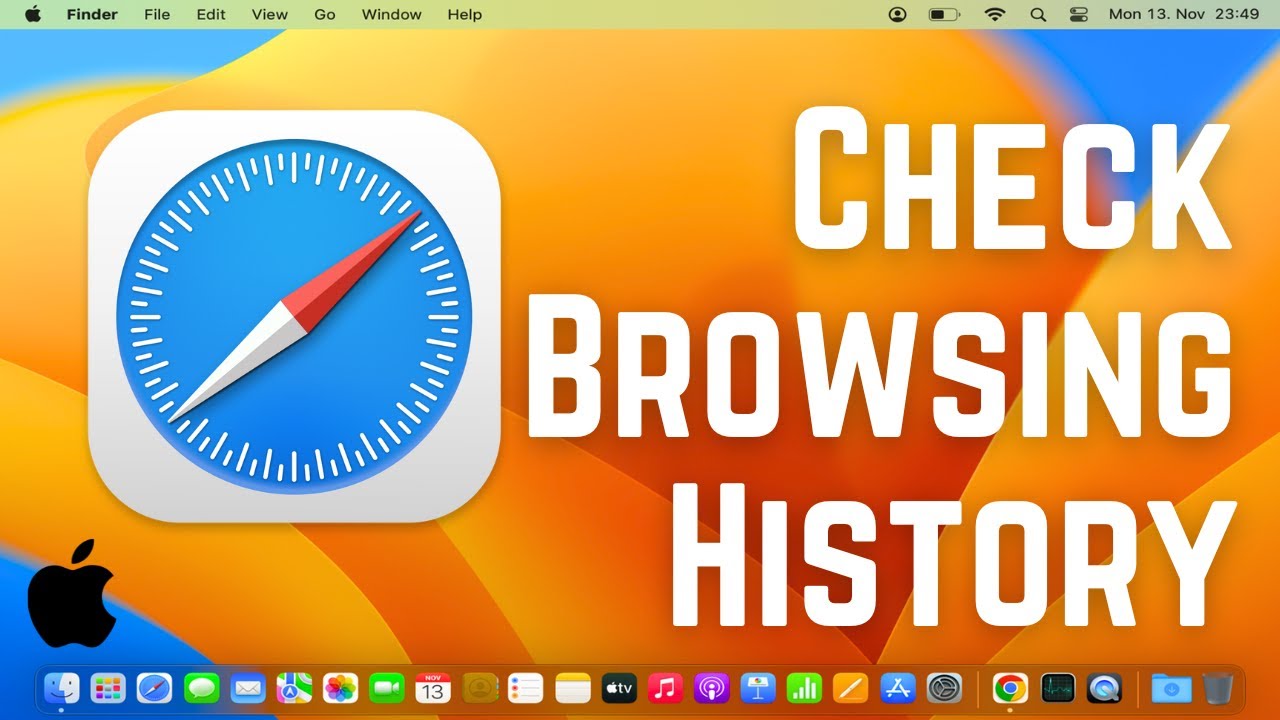
Task: Open the Edit menu
Action: tap(211, 14)
